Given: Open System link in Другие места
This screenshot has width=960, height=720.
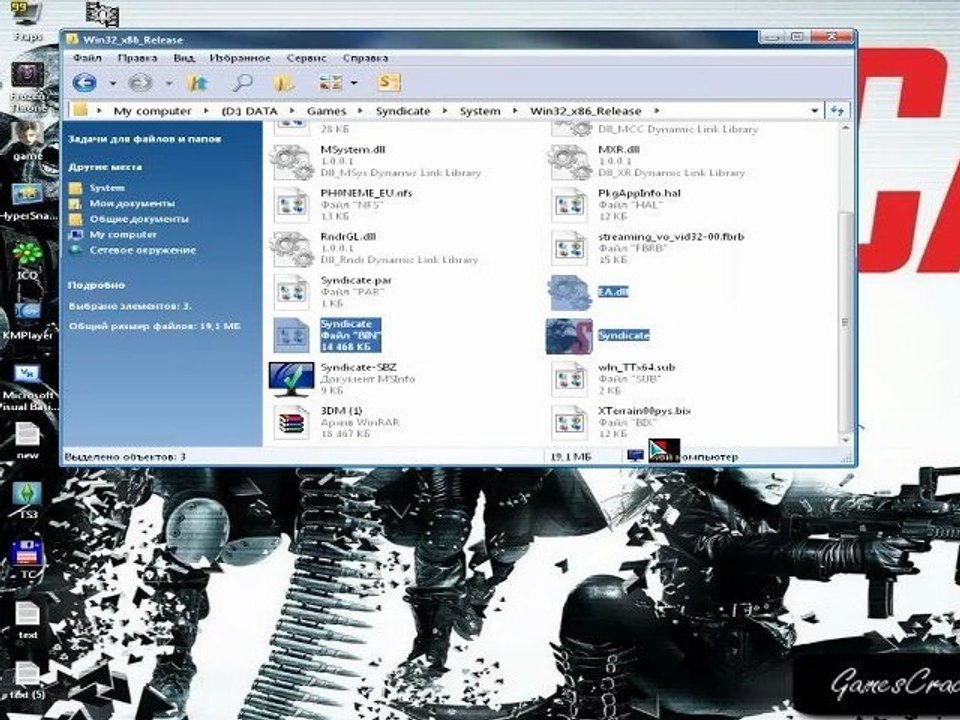Looking at the screenshot, I should (x=107, y=188).
